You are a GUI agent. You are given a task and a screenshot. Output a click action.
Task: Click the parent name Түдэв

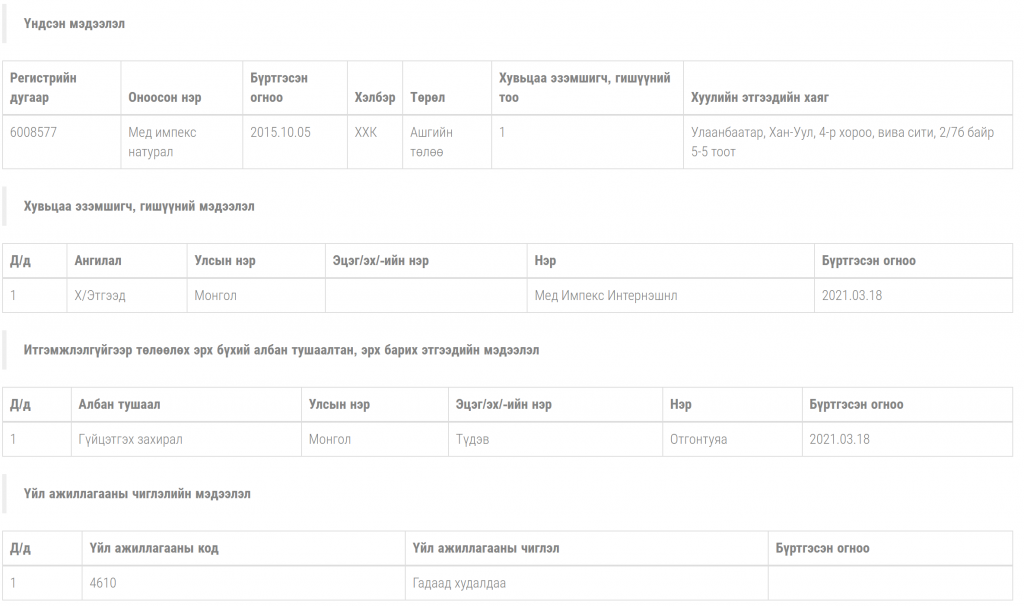(x=472, y=439)
